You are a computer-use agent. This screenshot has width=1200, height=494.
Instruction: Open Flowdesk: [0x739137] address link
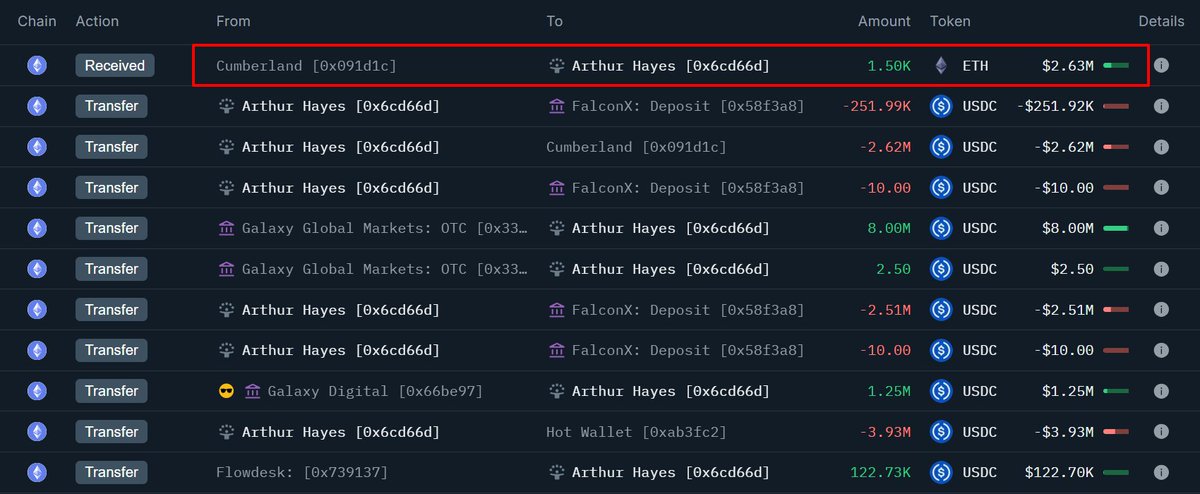click(301, 472)
